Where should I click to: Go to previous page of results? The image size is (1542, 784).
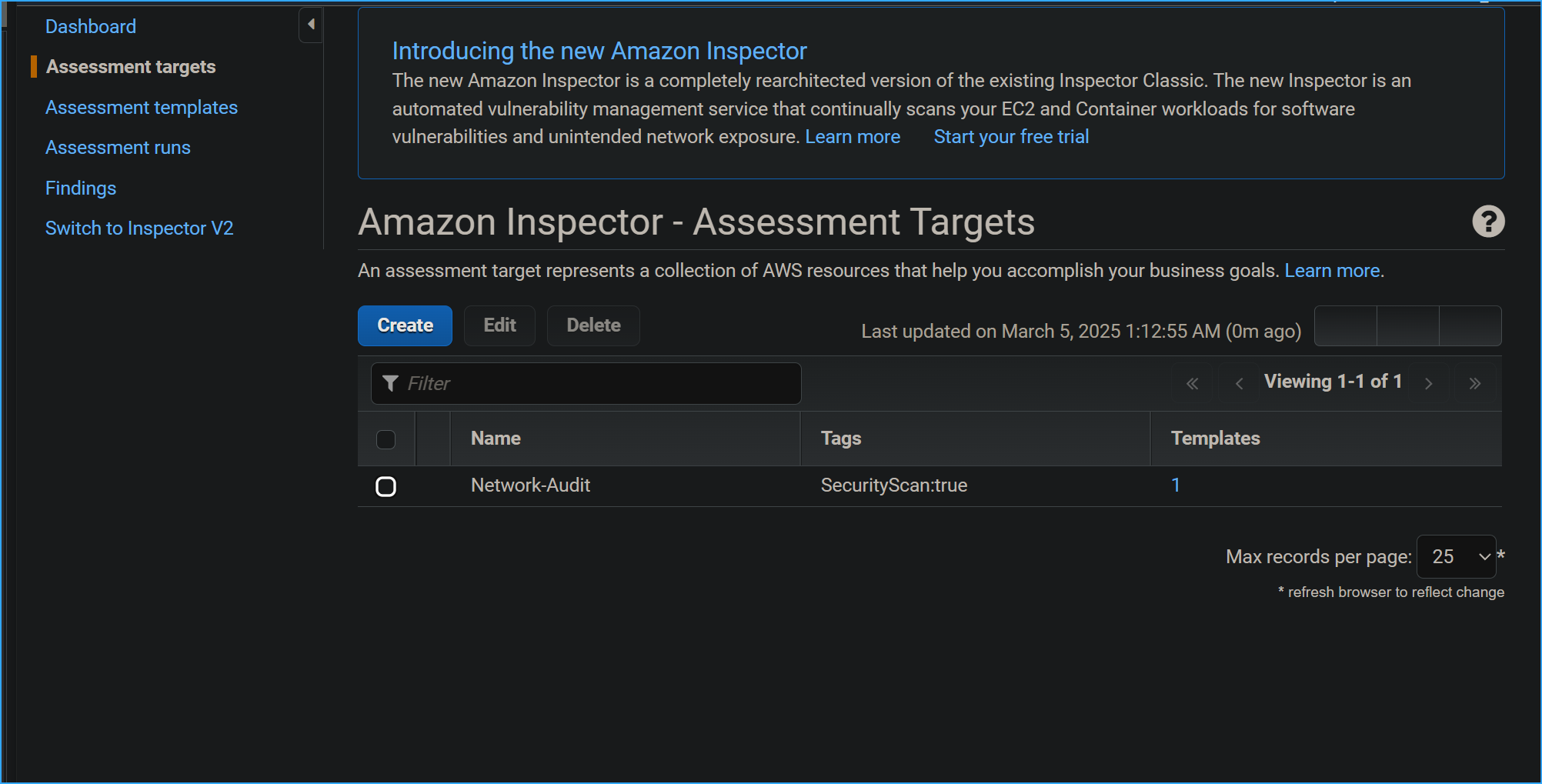click(1239, 383)
